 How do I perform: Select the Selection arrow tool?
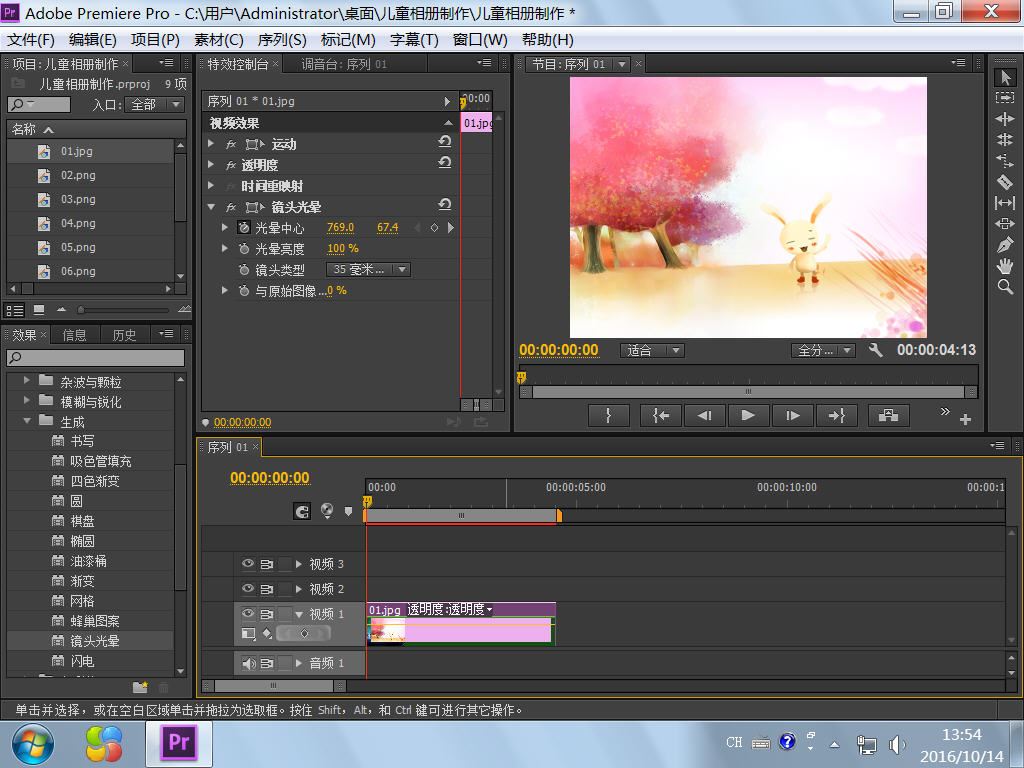click(1005, 77)
